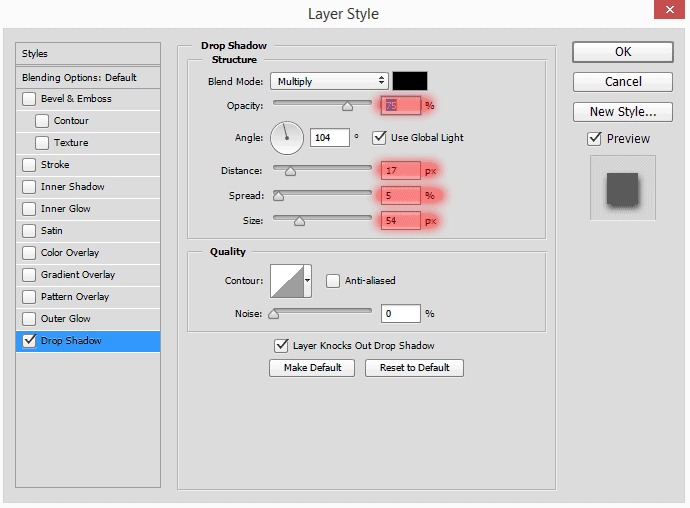Enable the Bevel & Emboss checkbox
690x508 pixels.
tap(29, 99)
